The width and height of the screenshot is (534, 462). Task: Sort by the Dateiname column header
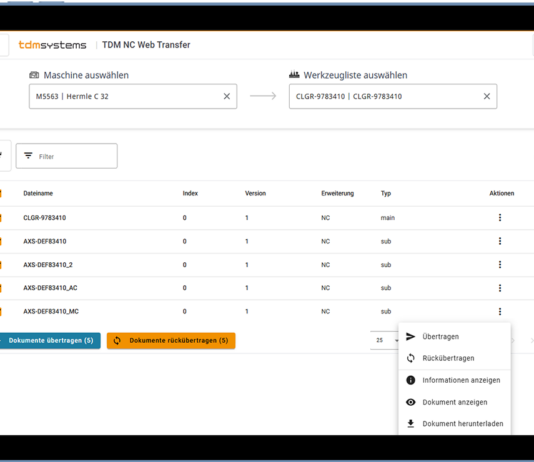(38, 193)
